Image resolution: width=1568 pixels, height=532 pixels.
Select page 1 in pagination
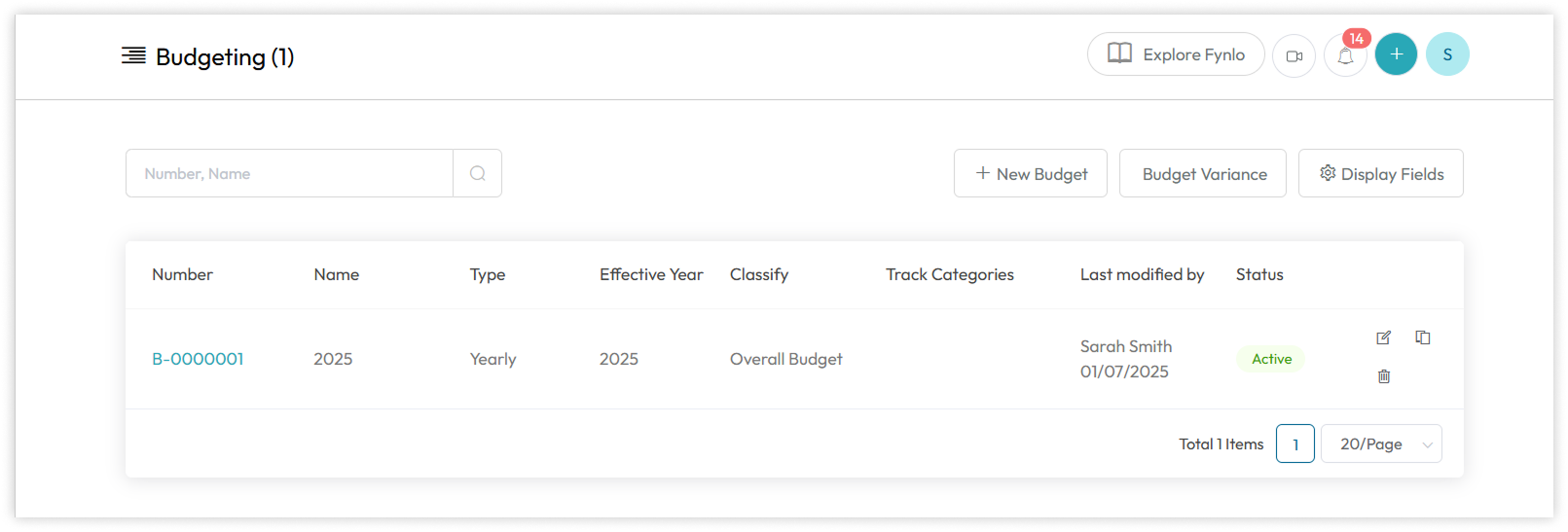[x=1295, y=443]
